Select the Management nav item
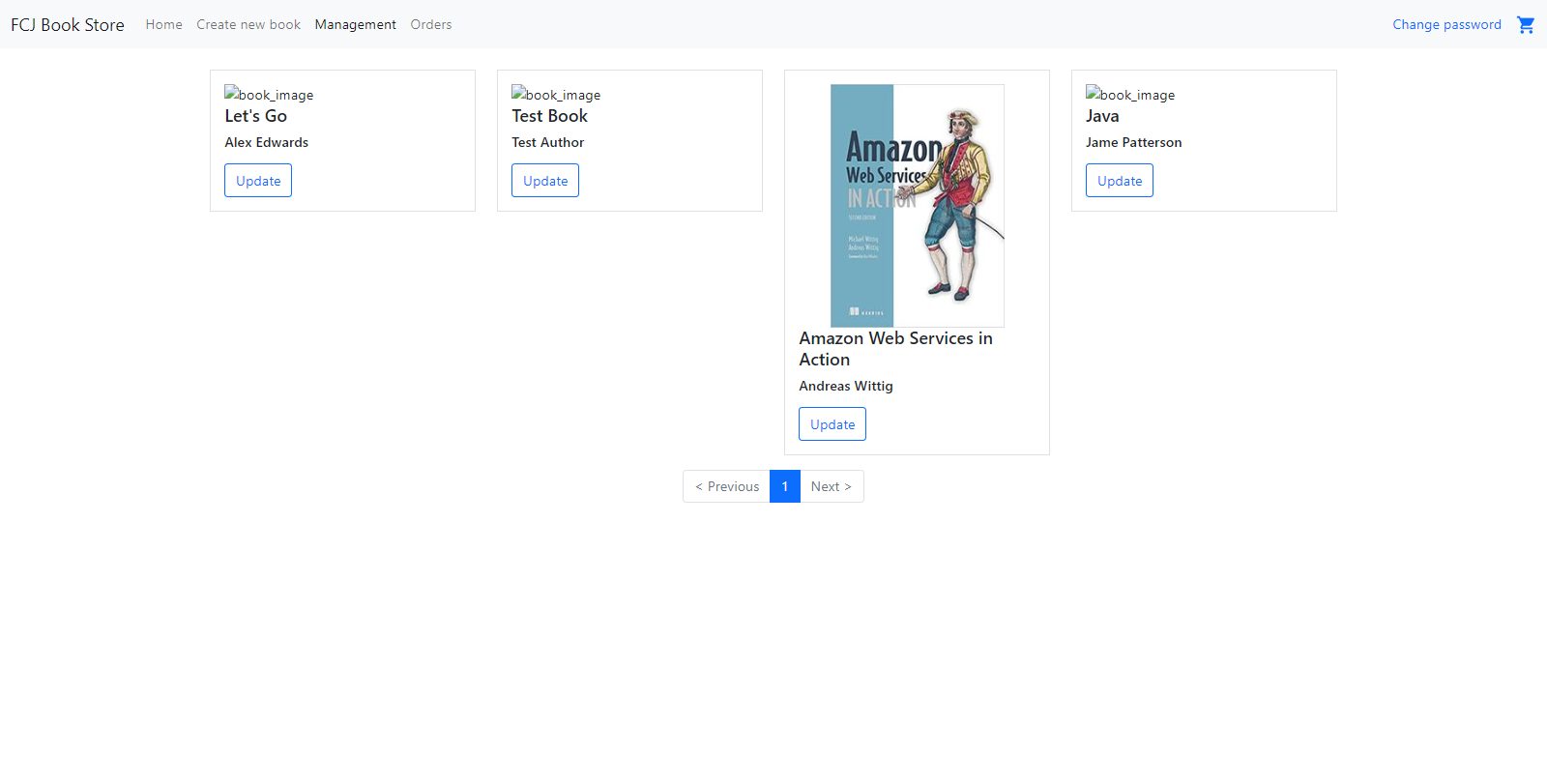Viewport: 1547px width, 784px height. click(355, 24)
